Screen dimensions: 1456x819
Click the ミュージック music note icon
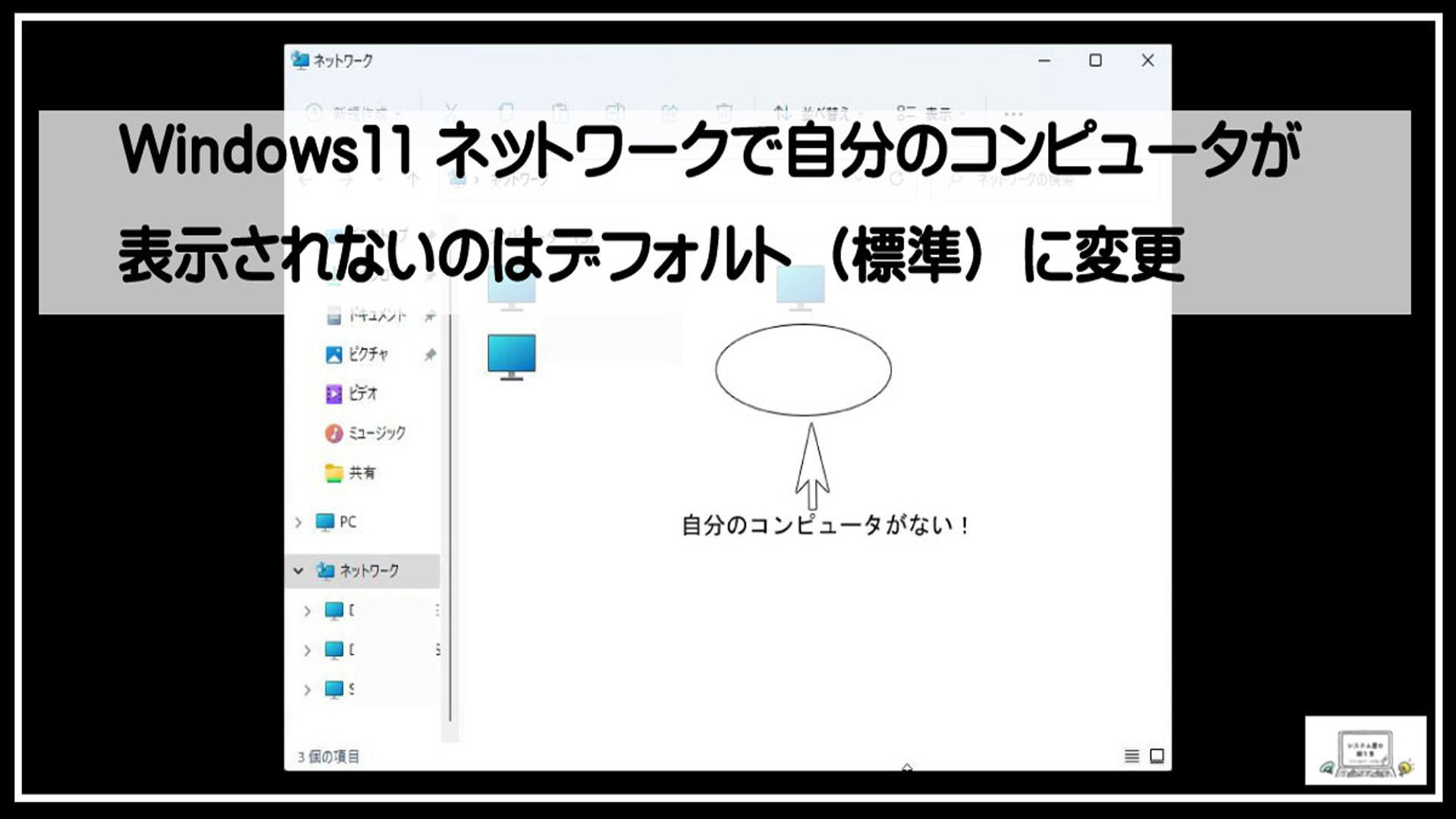tap(334, 433)
